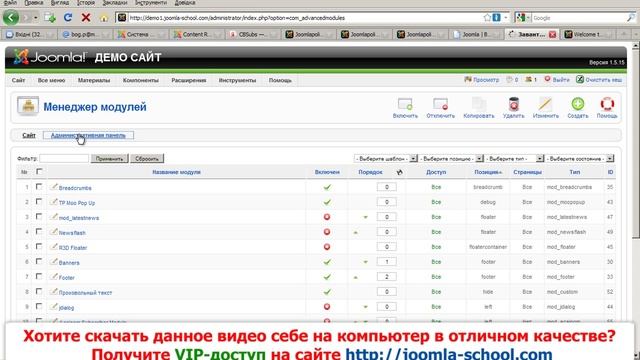
Task: Check the Breadcrumbs row checkbox
Action: pyautogui.click(x=39, y=187)
